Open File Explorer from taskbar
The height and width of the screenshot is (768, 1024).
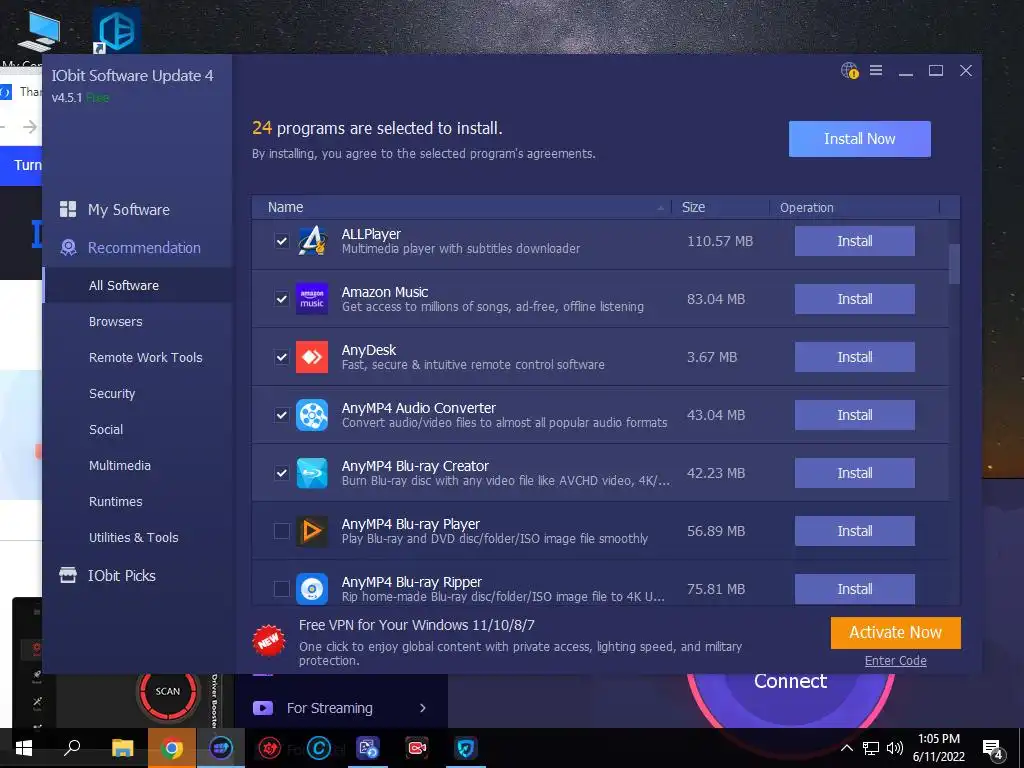[x=122, y=748]
